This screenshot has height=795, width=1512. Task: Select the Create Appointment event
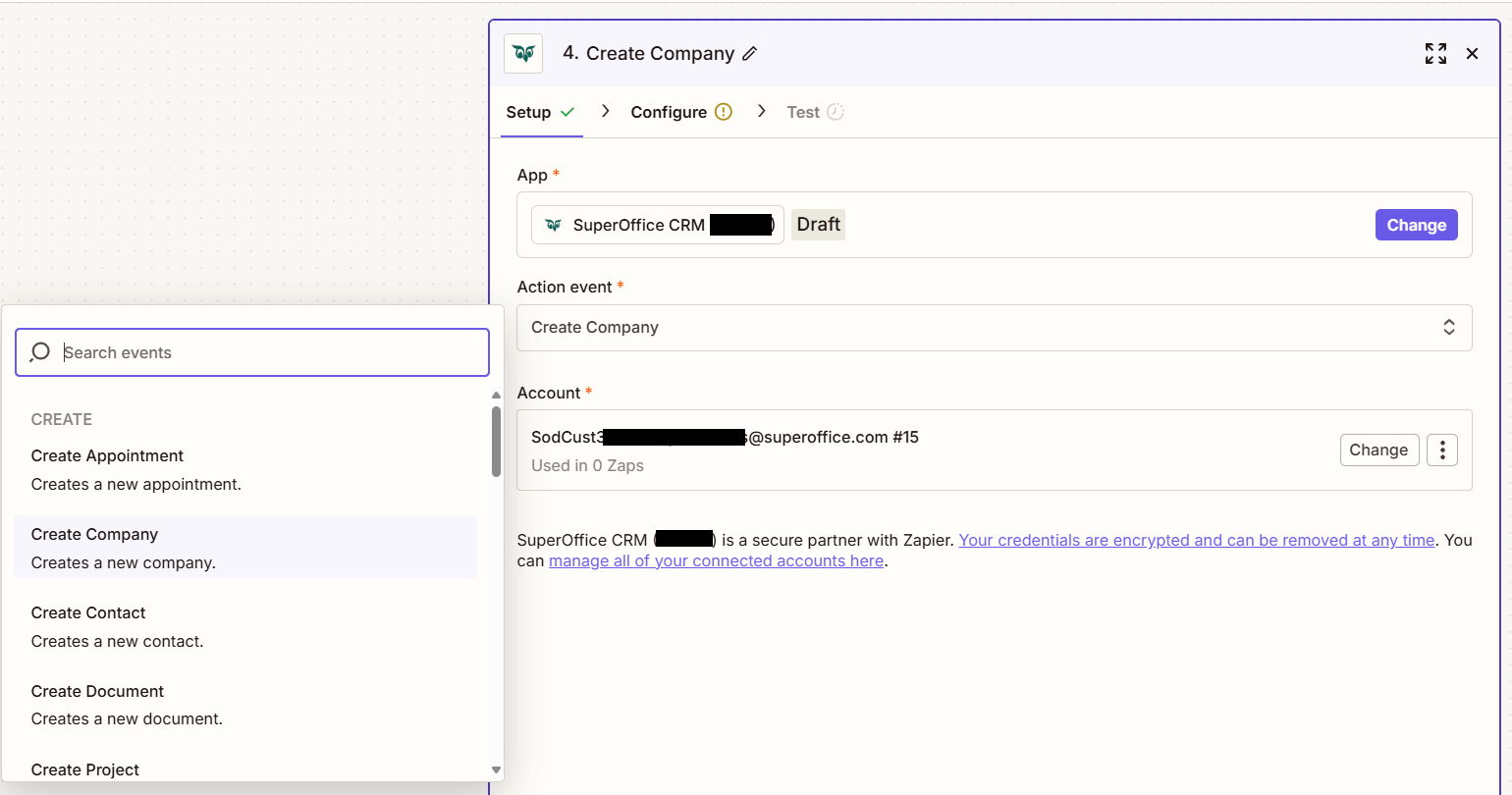[x=107, y=455]
